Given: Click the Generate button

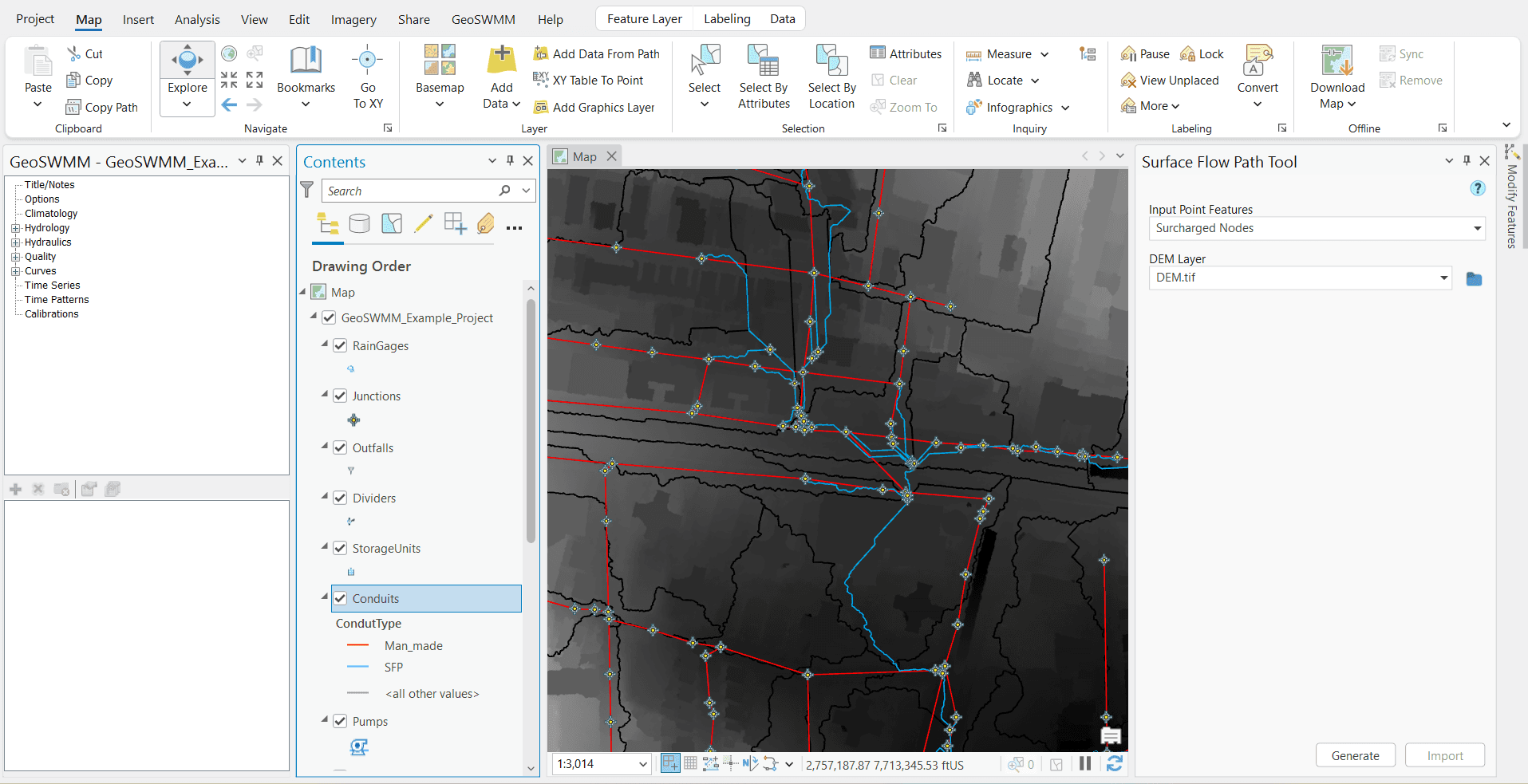Looking at the screenshot, I should click(x=1354, y=755).
